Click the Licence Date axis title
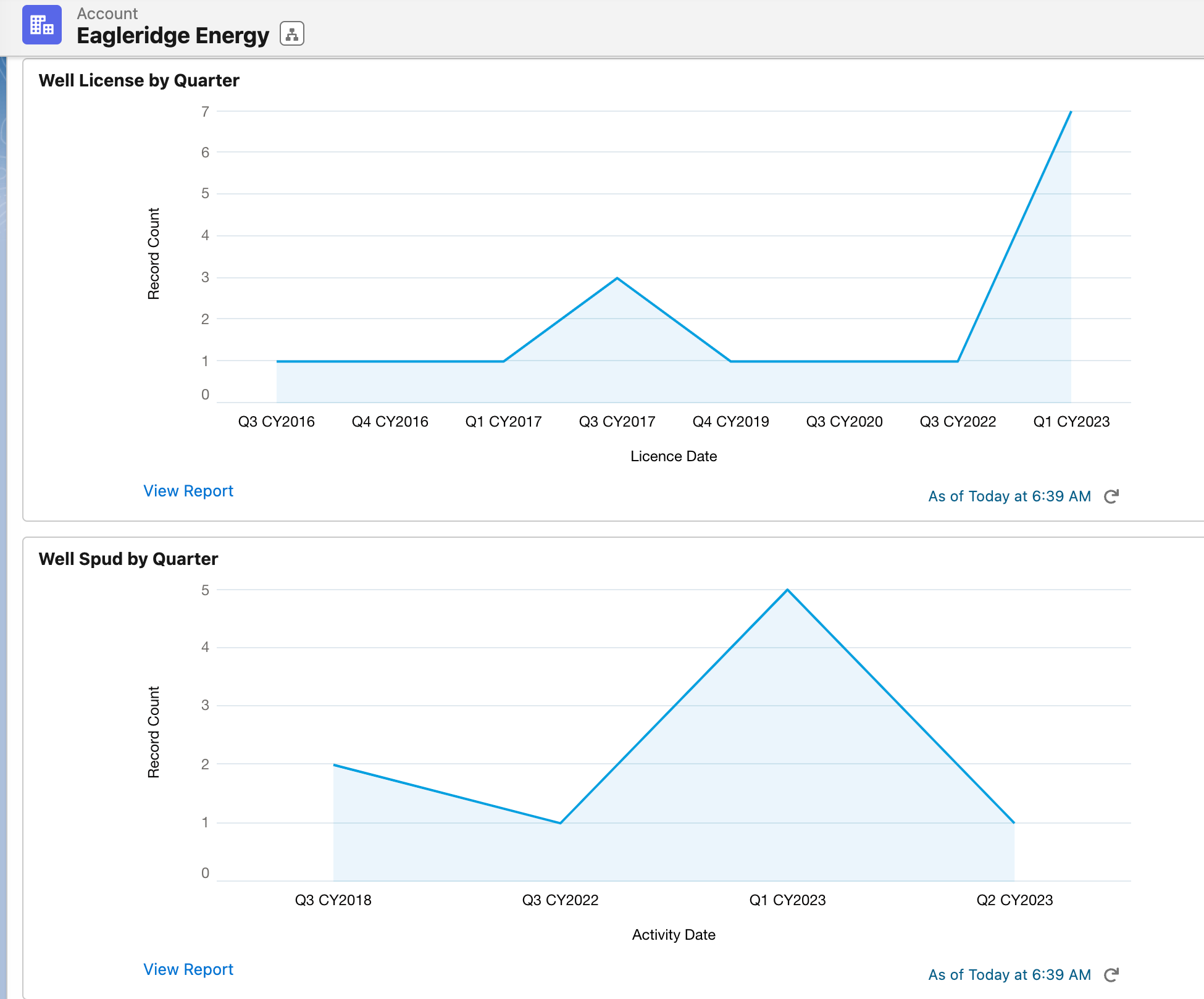Image resolution: width=1204 pixels, height=999 pixels. (674, 456)
